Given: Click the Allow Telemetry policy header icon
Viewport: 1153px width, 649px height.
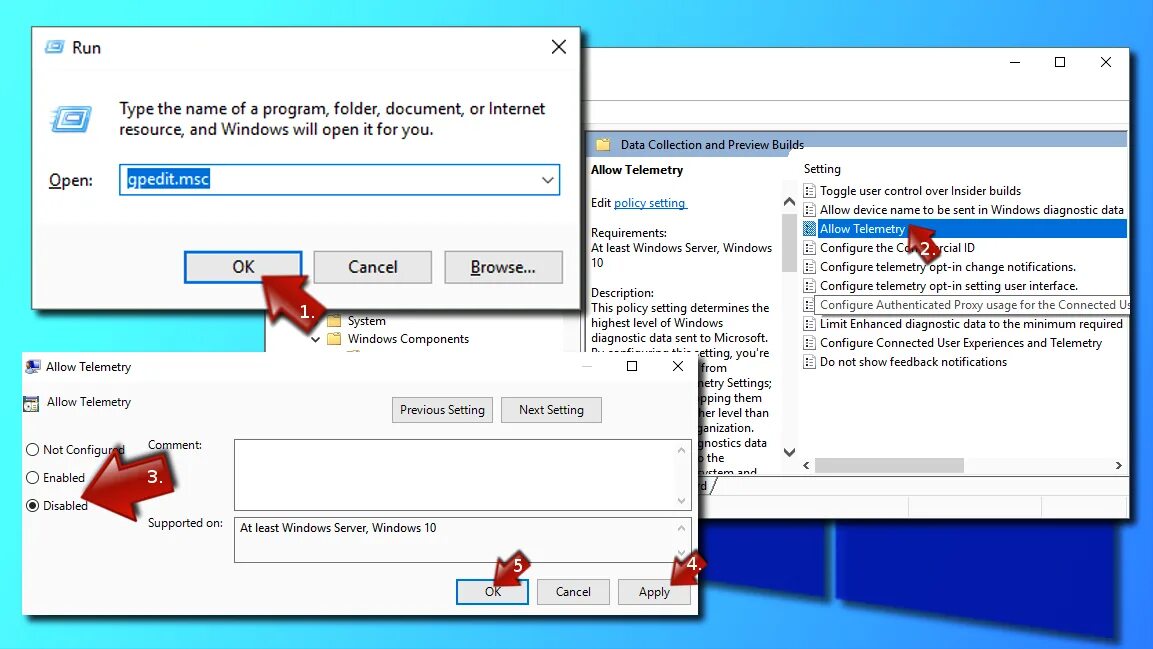Looking at the screenshot, I should click(x=31, y=403).
